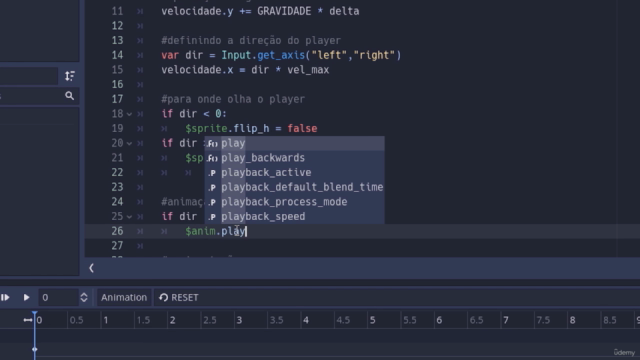The image size is (640, 360).
Task: Collapse the code fold arrow on line 20
Action: click(129, 144)
